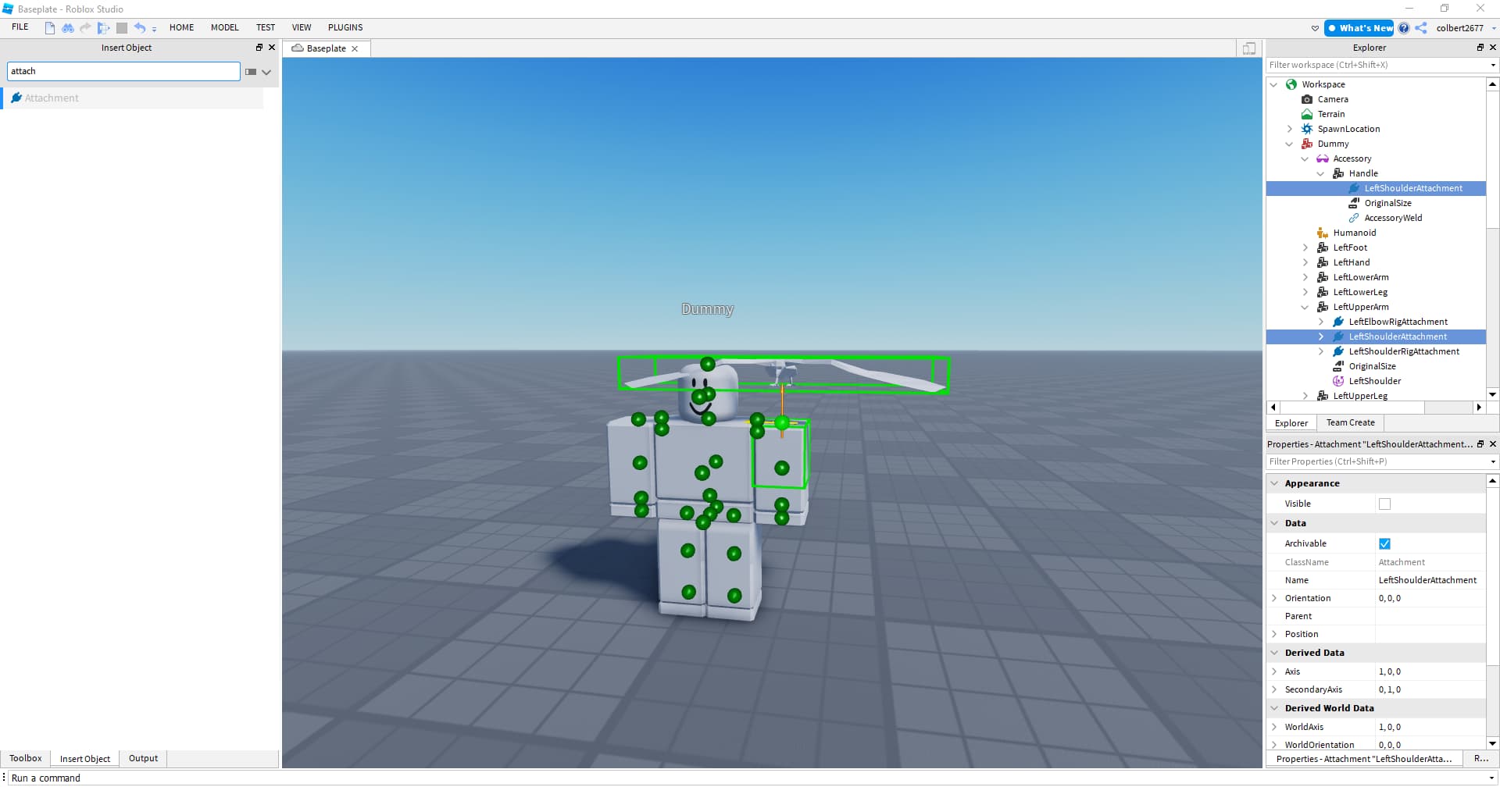The width and height of the screenshot is (1500, 812).
Task: Click the Workspace globe icon in Explorer
Action: (1291, 84)
